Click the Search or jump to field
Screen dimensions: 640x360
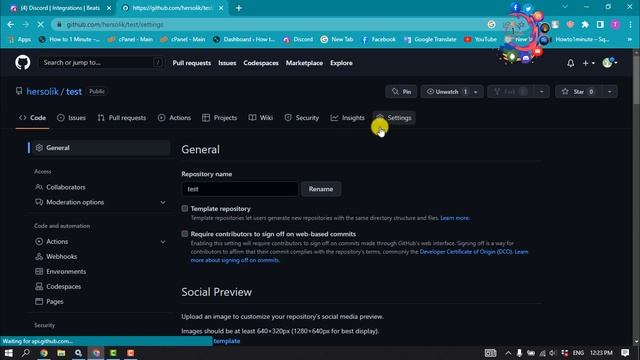click(x=101, y=62)
